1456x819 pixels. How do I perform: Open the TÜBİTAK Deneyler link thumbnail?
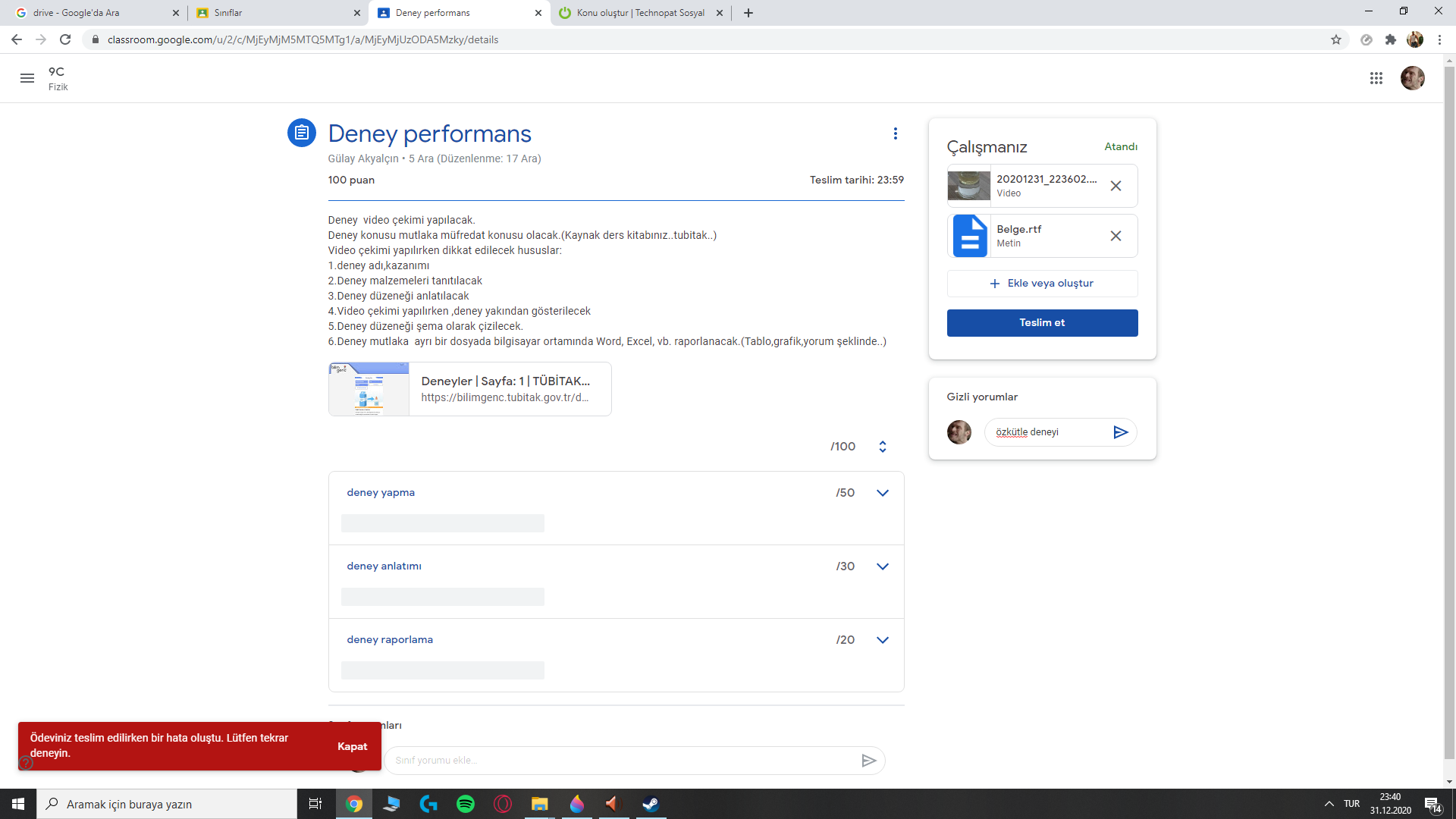[x=369, y=389]
